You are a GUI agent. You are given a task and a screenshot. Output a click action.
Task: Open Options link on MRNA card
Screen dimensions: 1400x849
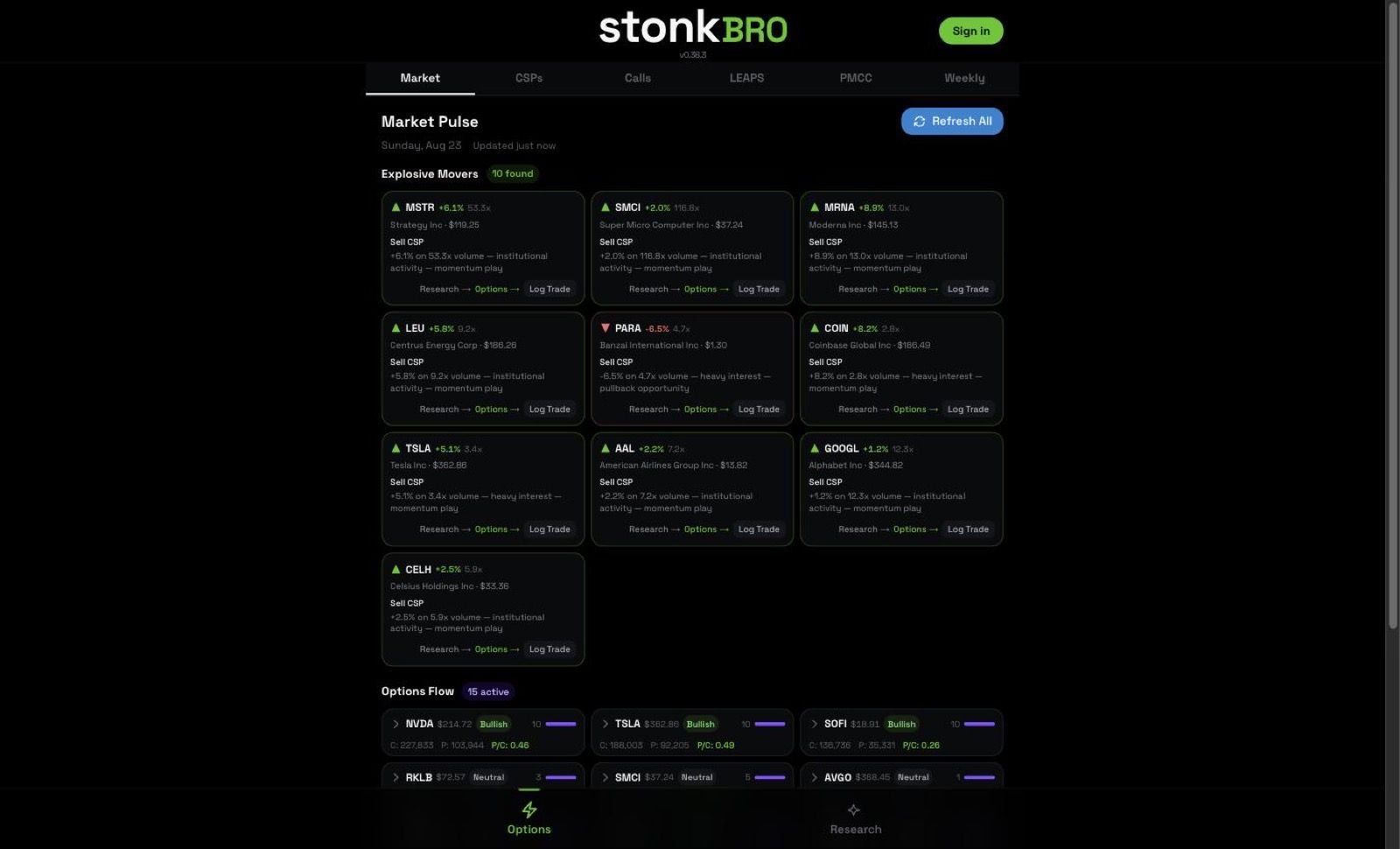pyautogui.click(x=914, y=289)
